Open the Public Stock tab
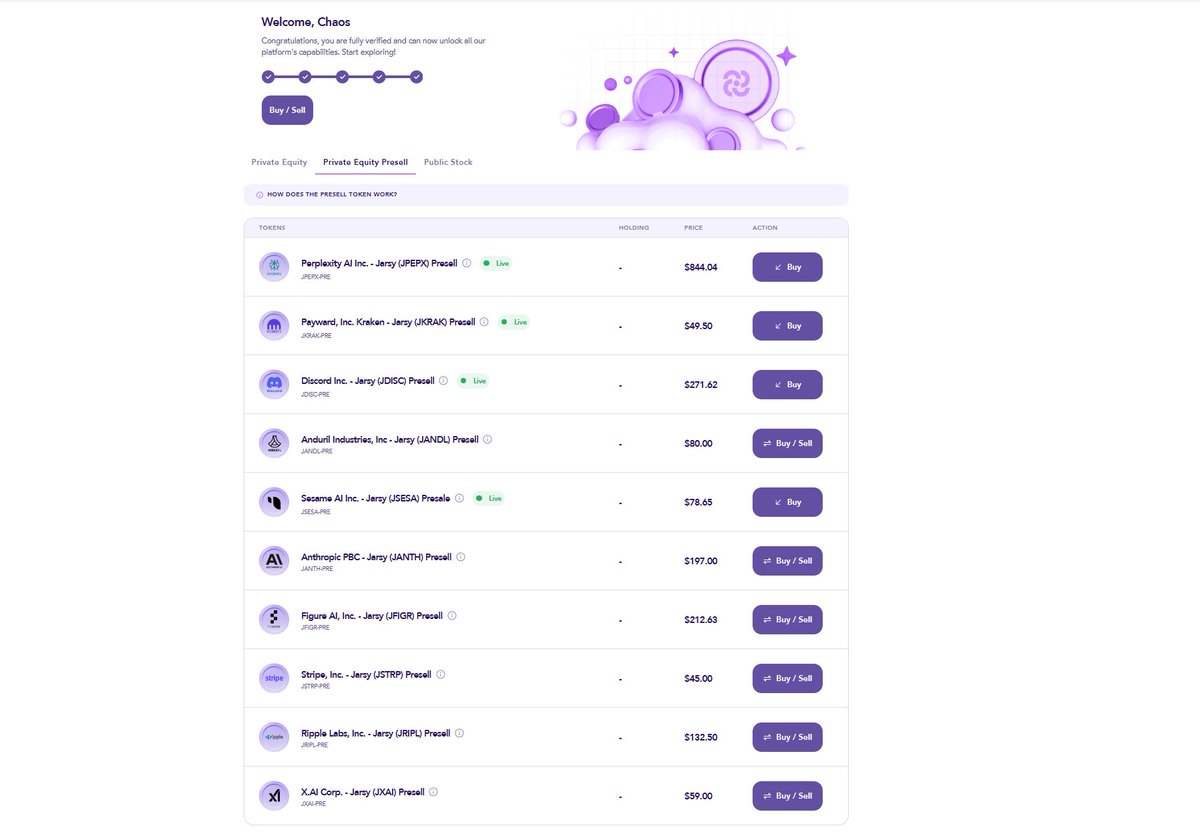The height and width of the screenshot is (834, 1200). pos(447,162)
